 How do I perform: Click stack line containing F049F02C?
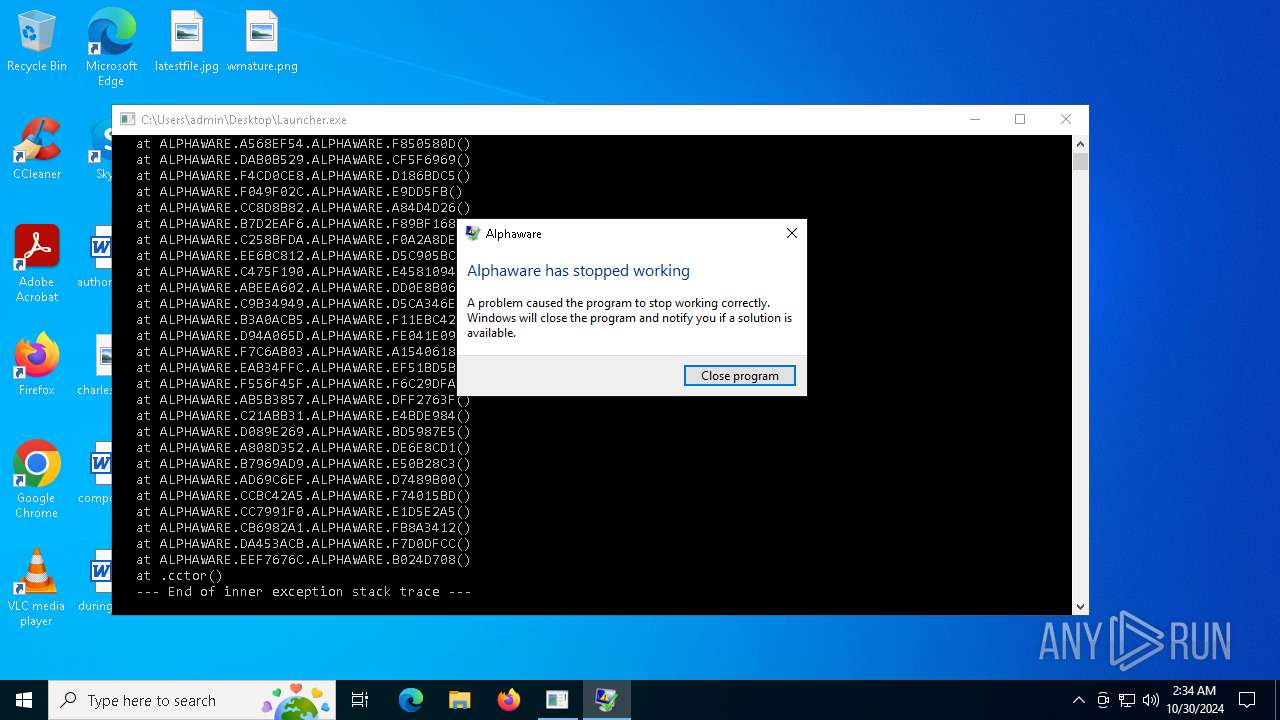tap(300, 192)
